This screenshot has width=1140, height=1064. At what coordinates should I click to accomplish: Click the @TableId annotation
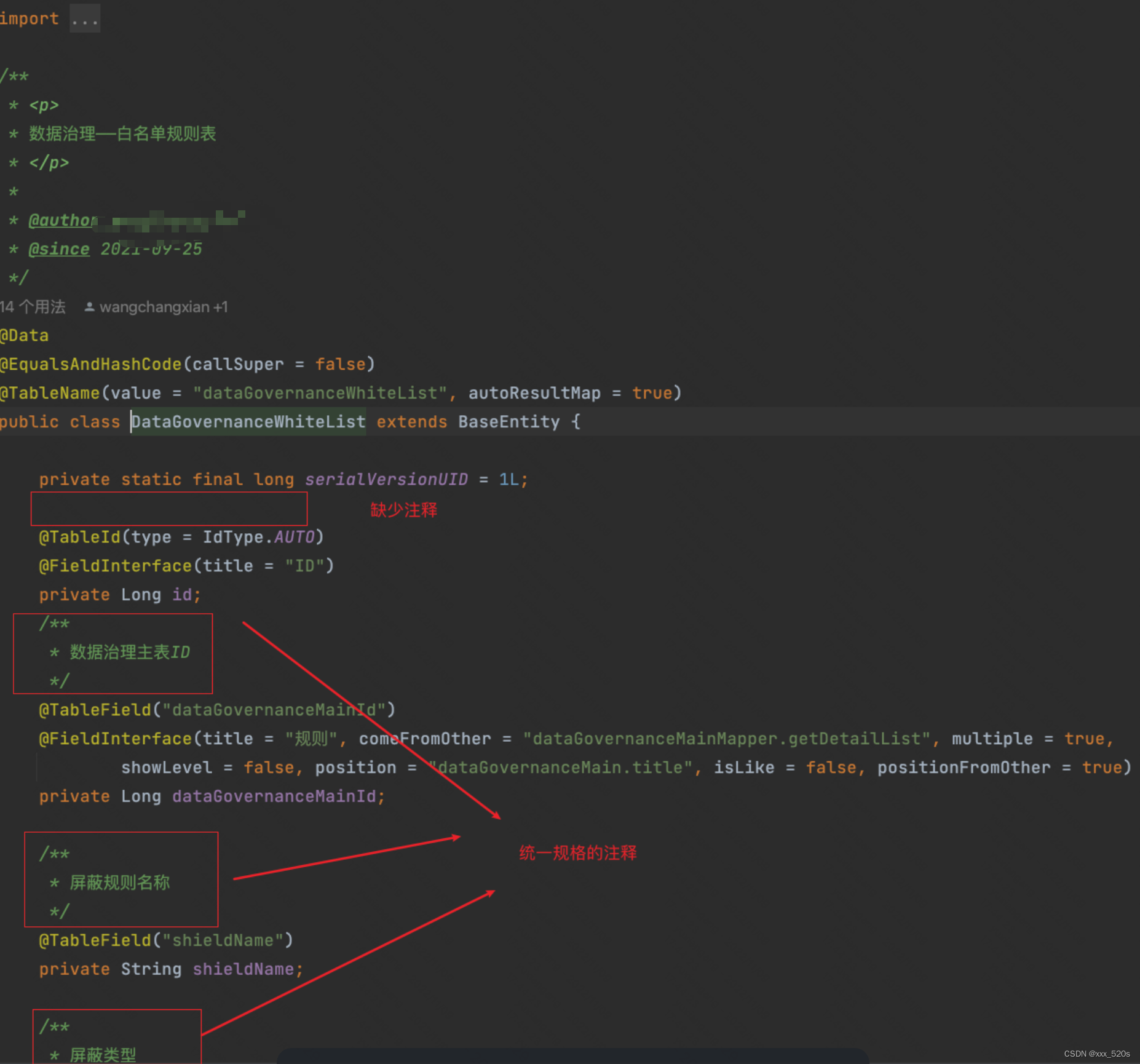point(80,537)
